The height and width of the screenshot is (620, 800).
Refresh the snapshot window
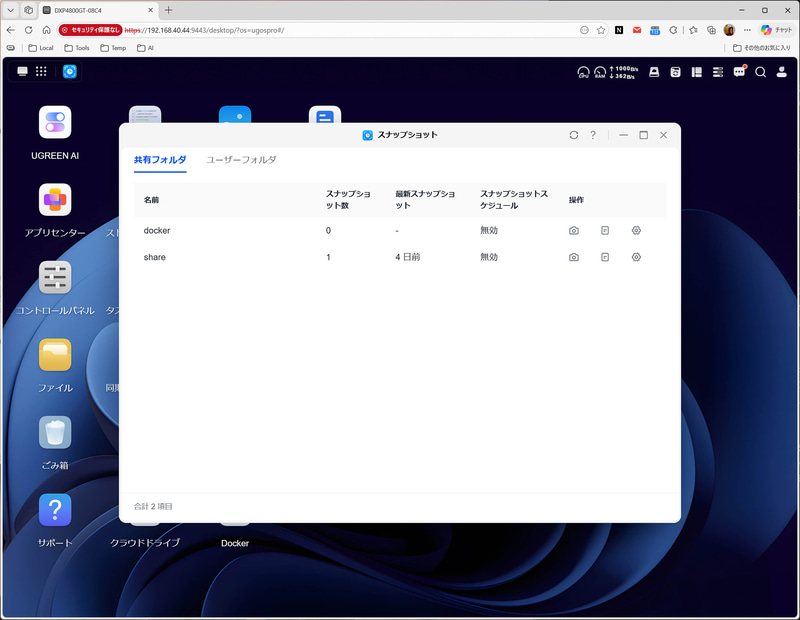click(573, 135)
